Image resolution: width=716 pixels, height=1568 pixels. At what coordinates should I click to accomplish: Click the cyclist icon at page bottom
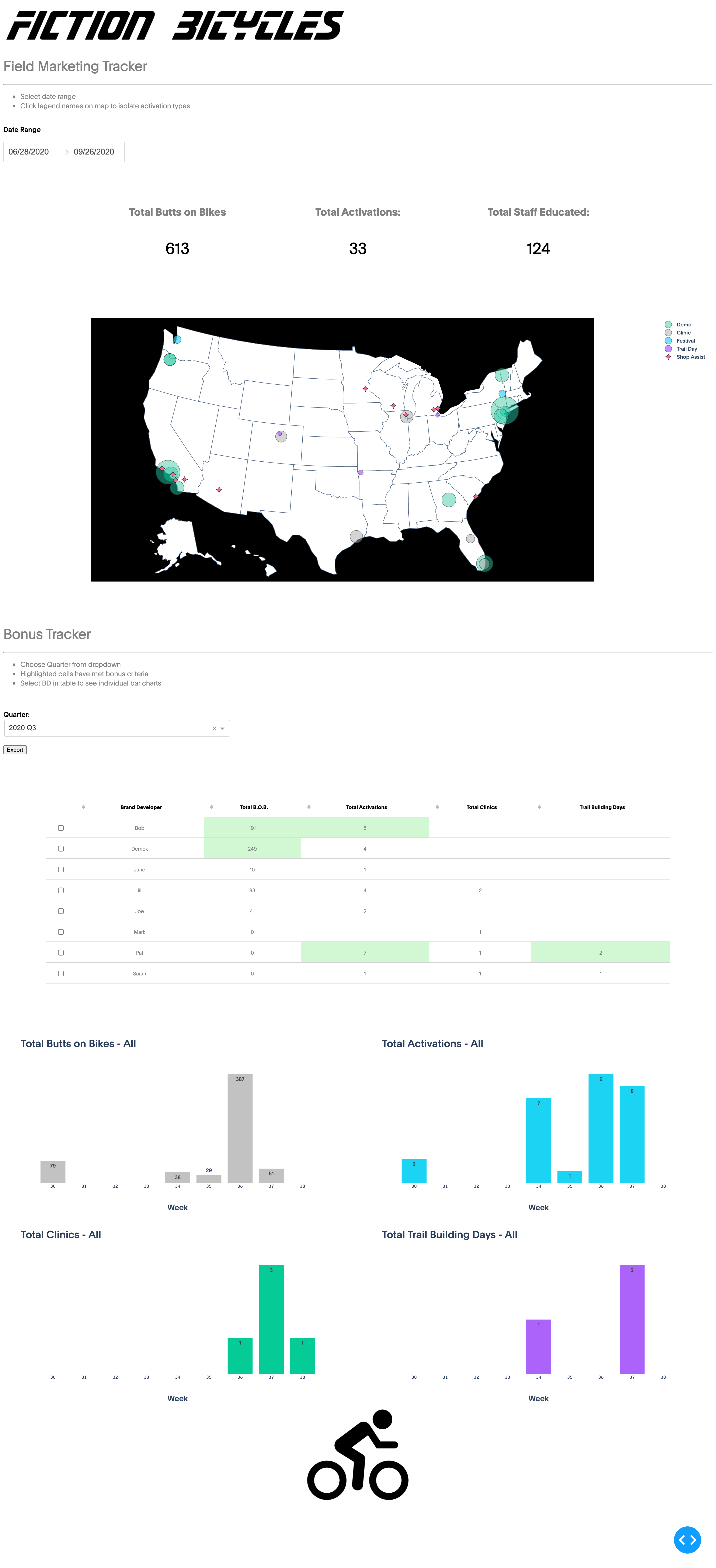[x=357, y=1455]
